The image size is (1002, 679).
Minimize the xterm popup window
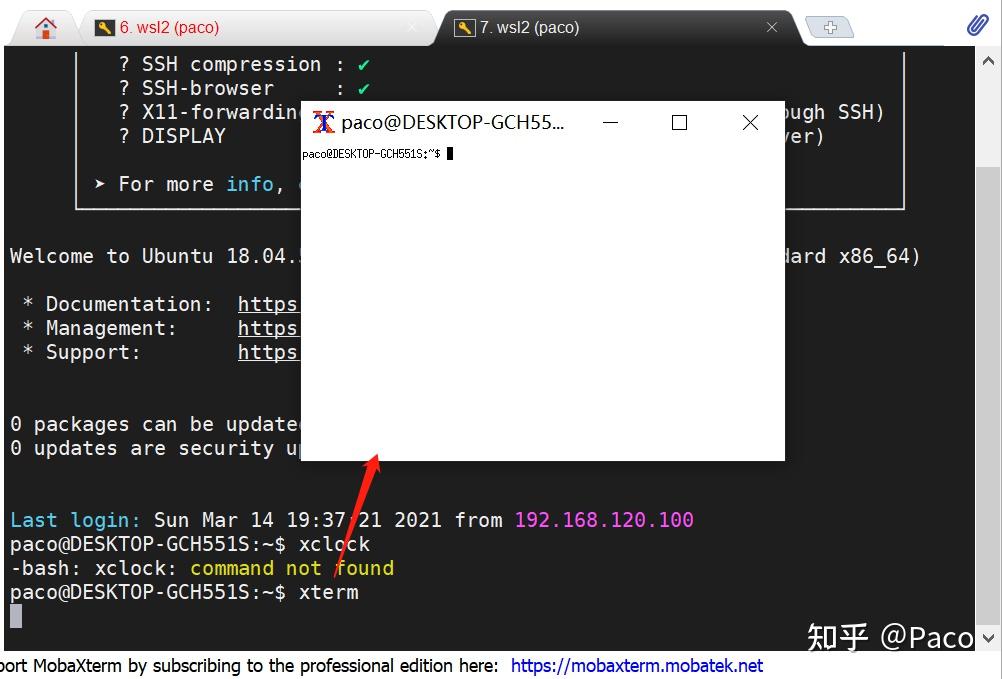[x=610, y=123]
